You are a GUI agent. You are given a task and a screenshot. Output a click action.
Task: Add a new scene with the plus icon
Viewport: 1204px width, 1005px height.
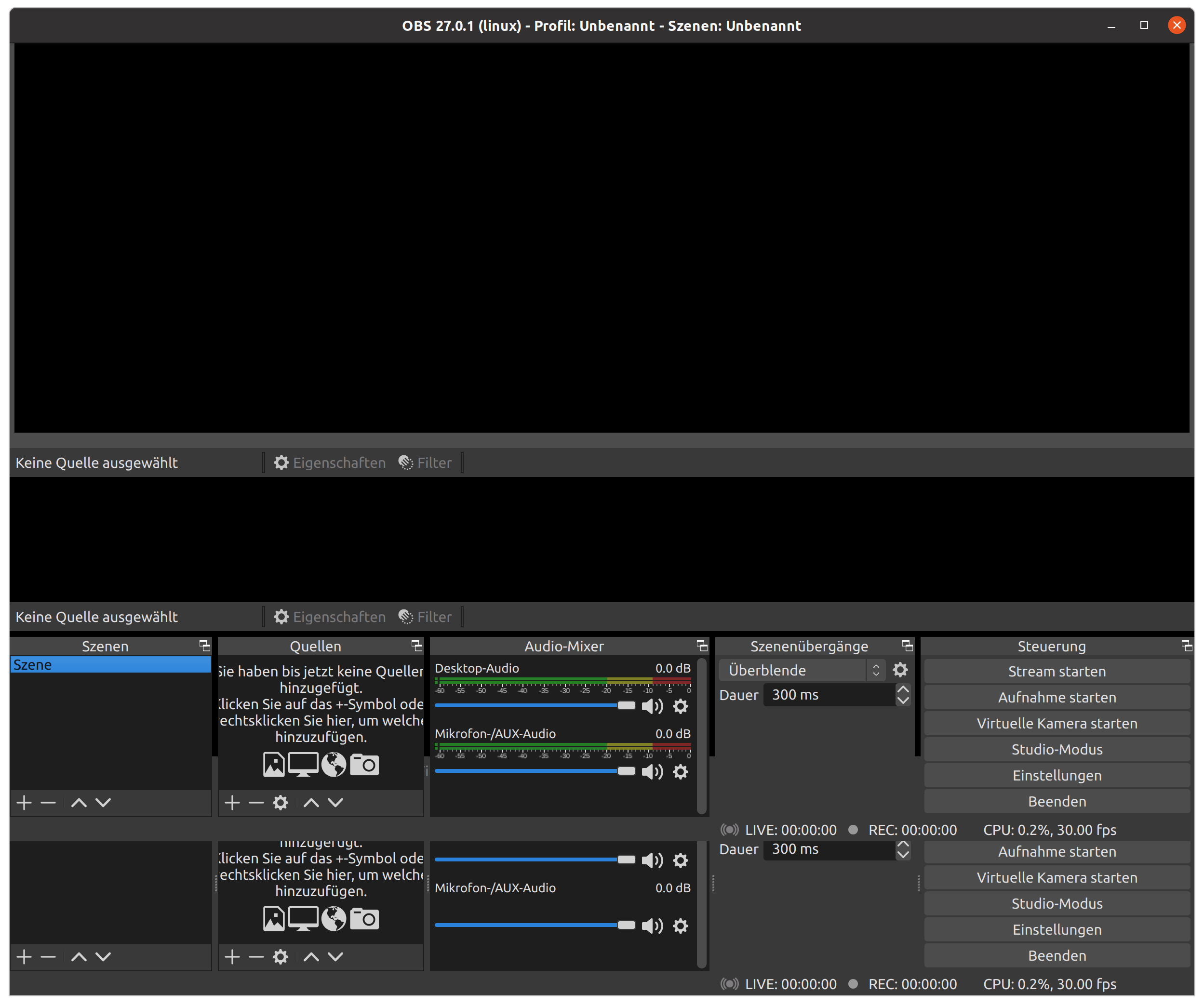click(x=24, y=803)
